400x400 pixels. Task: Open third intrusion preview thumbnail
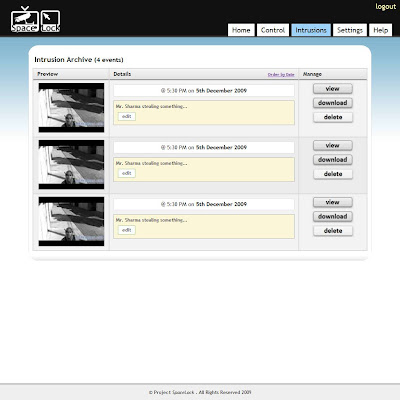(71, 221)
